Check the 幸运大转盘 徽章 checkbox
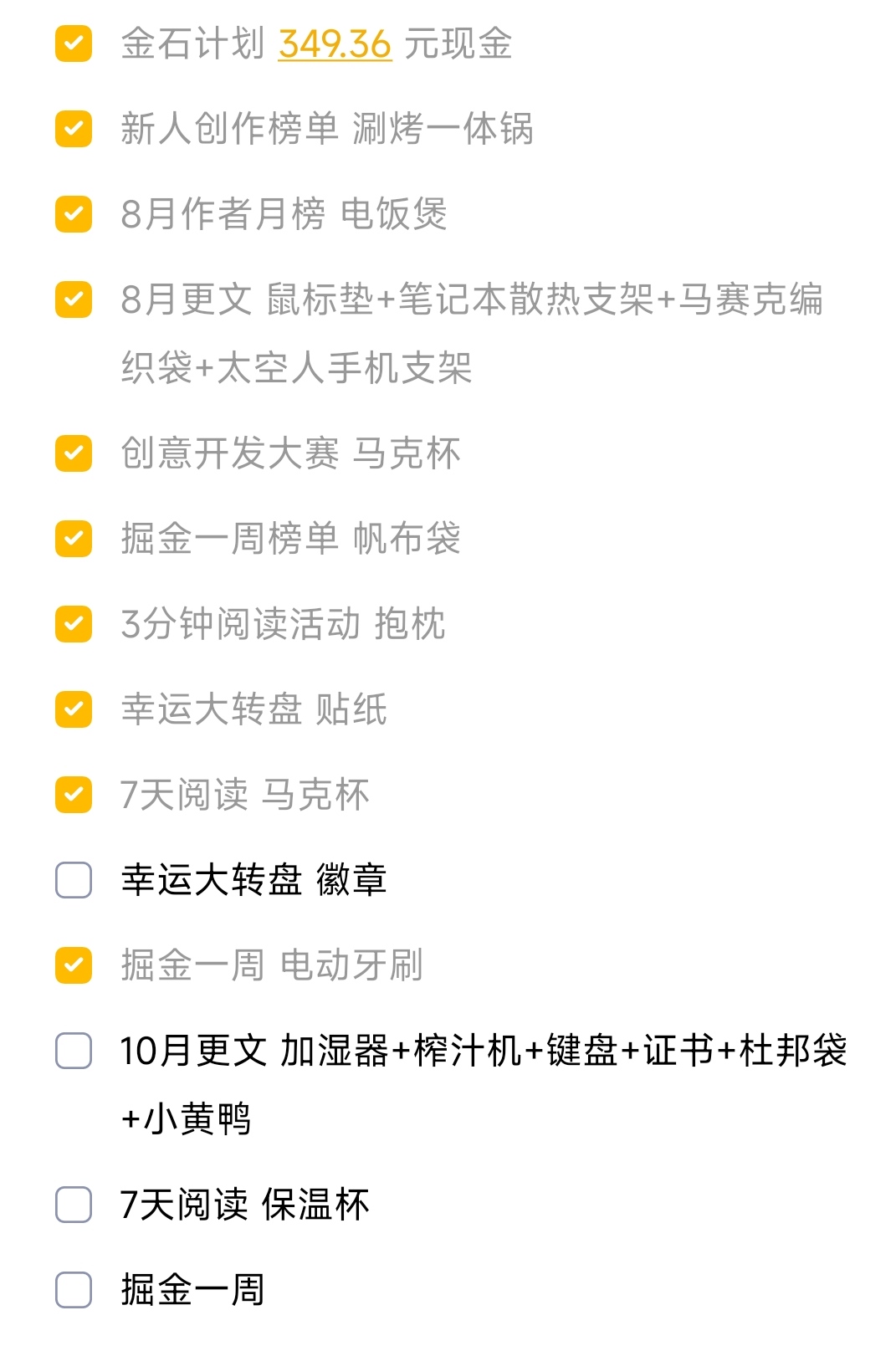Screen dimensions: 896x1346 click(x=74, y=880)
